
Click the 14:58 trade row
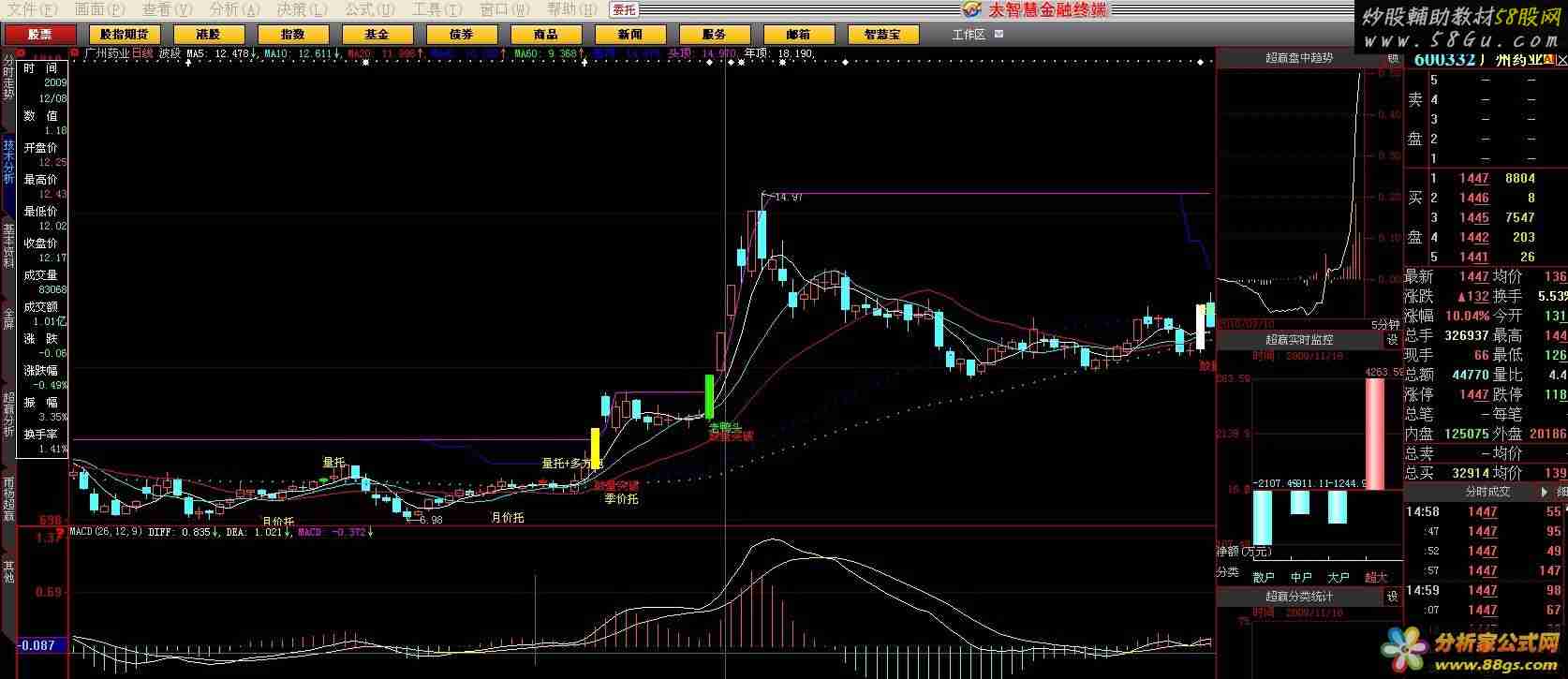[1486, 512]
